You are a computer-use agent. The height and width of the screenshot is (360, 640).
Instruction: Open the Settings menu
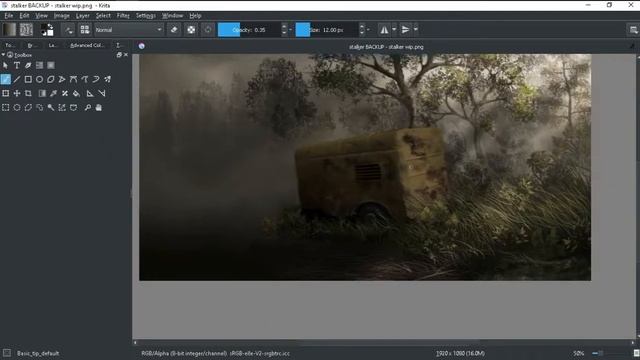(x=146, y=16)
